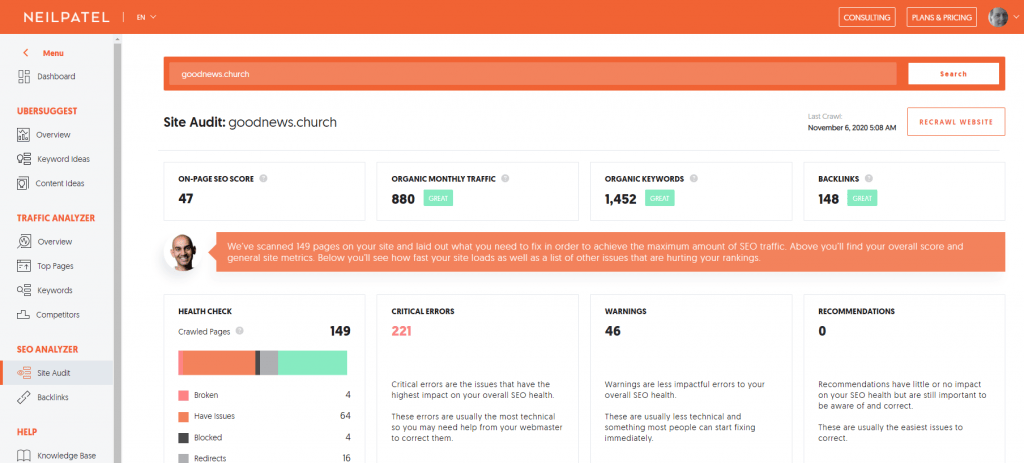Open Content Ideas in sidebar

[60, 184]
